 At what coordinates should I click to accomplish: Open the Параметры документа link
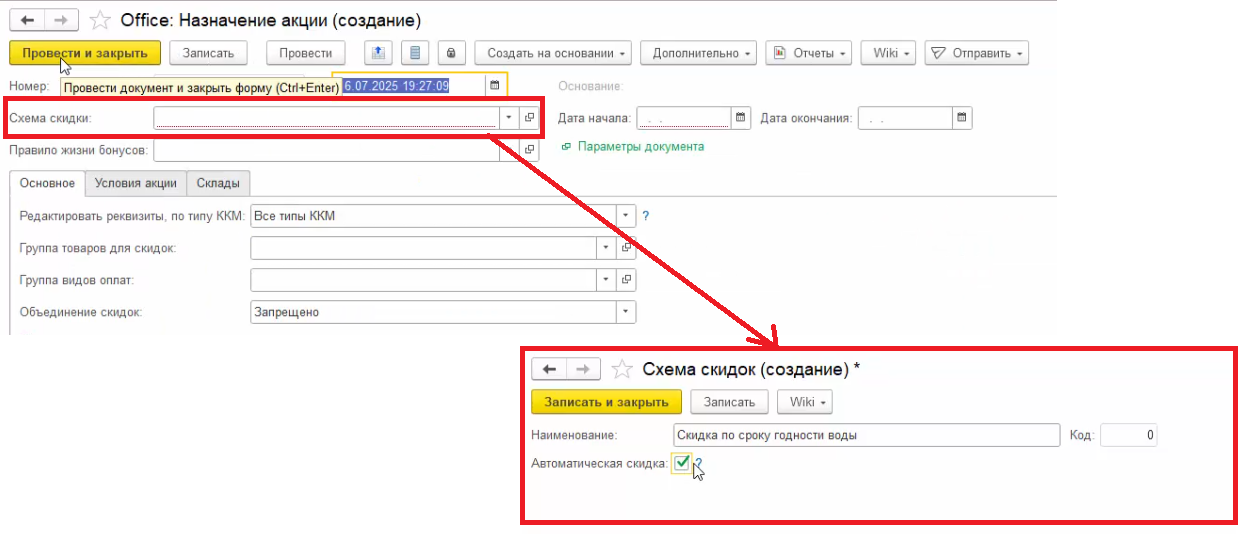[x=640, y=147]
